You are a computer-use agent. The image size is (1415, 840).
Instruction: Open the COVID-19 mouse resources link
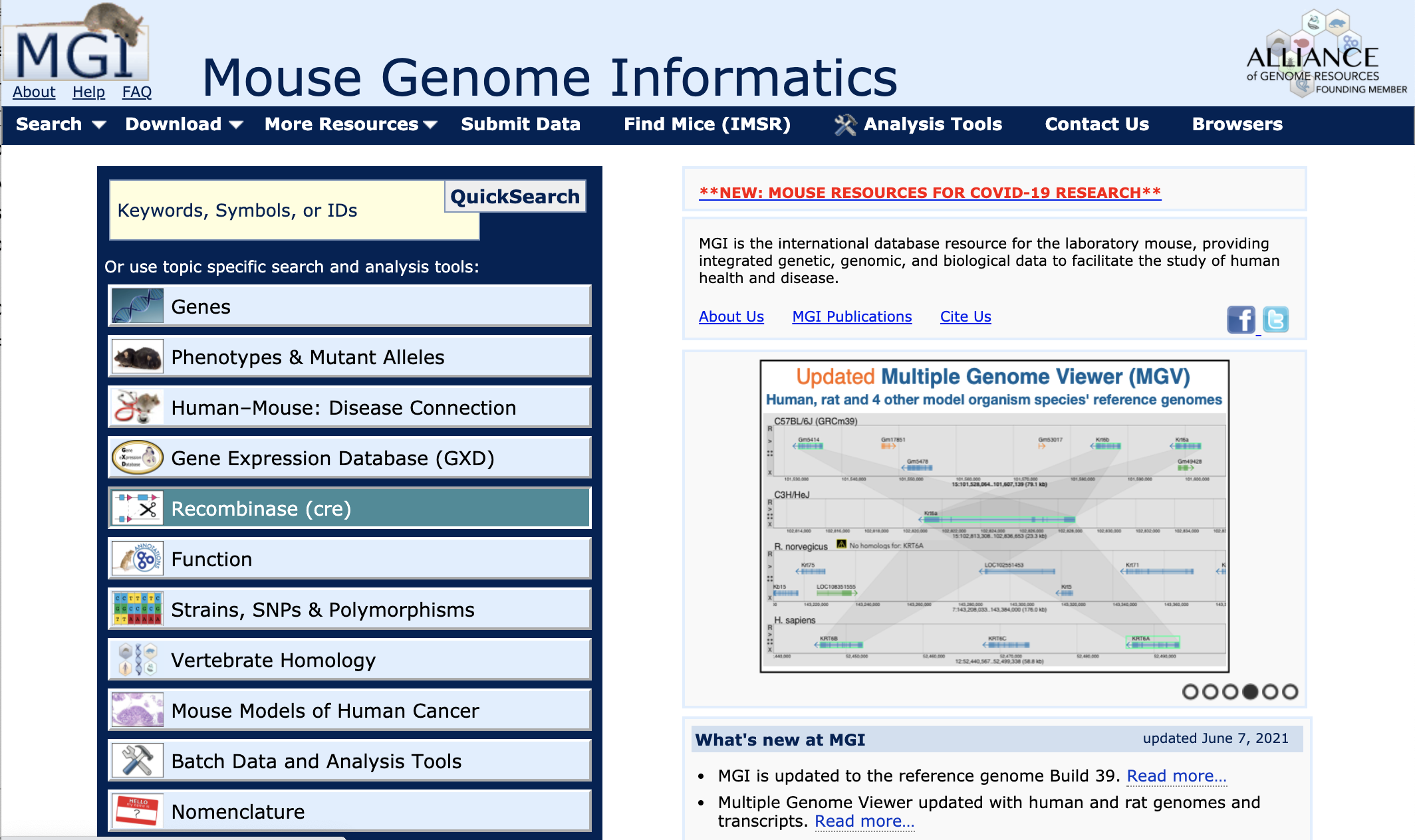[x=930, y=193]
